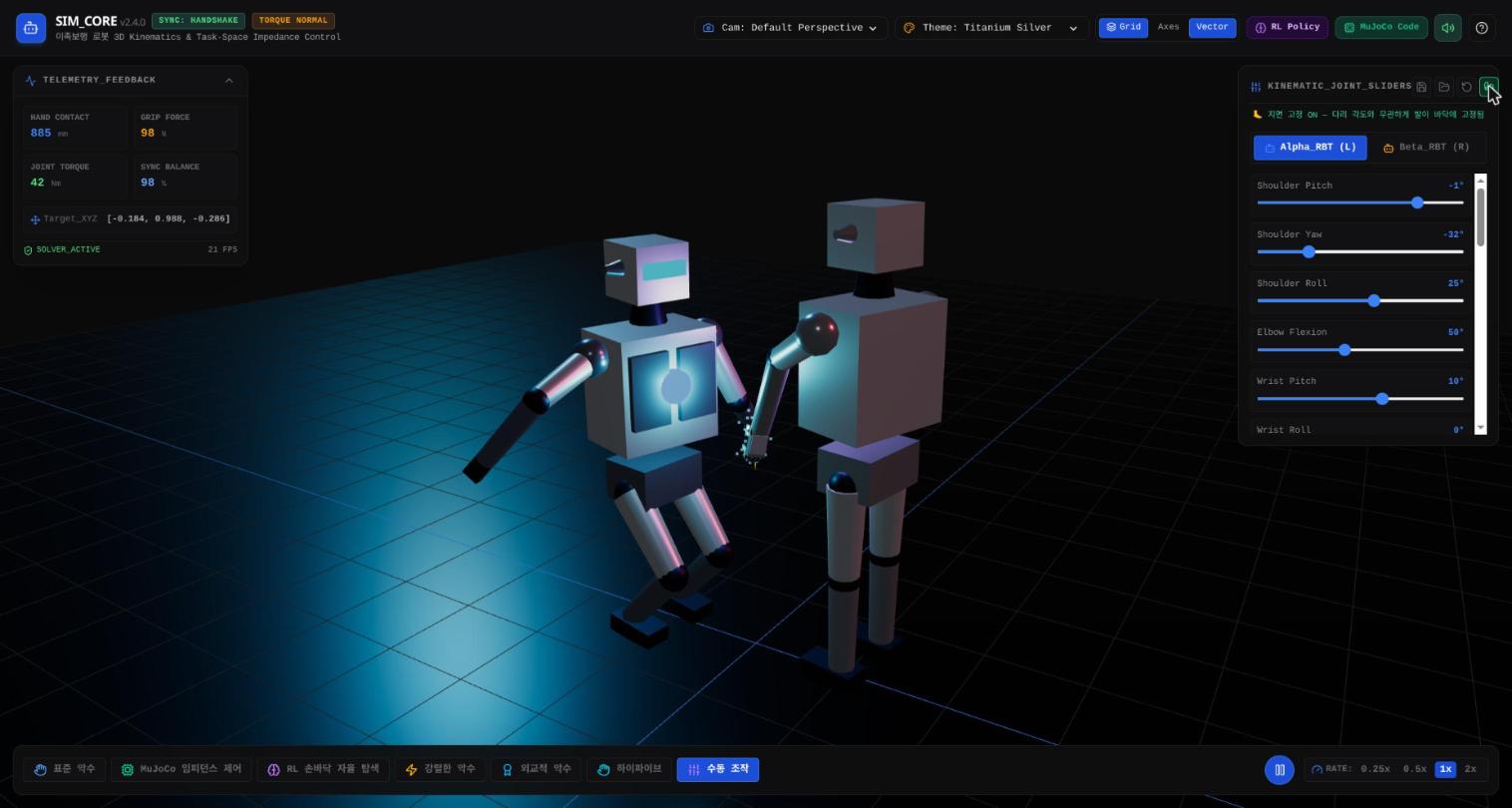Click the Shoulder Yaw slider handle

tap(1309, 251)
